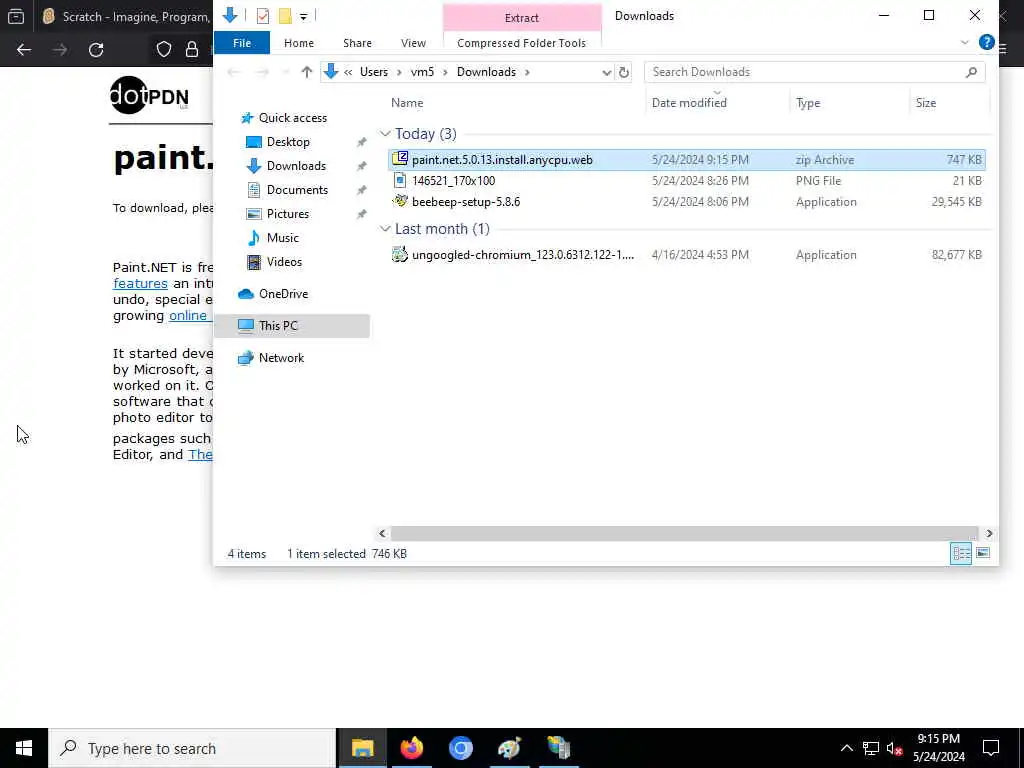Open Videos in the navigation pane
The width and height of the screenshot is (1024, 768).
point(284,262)
